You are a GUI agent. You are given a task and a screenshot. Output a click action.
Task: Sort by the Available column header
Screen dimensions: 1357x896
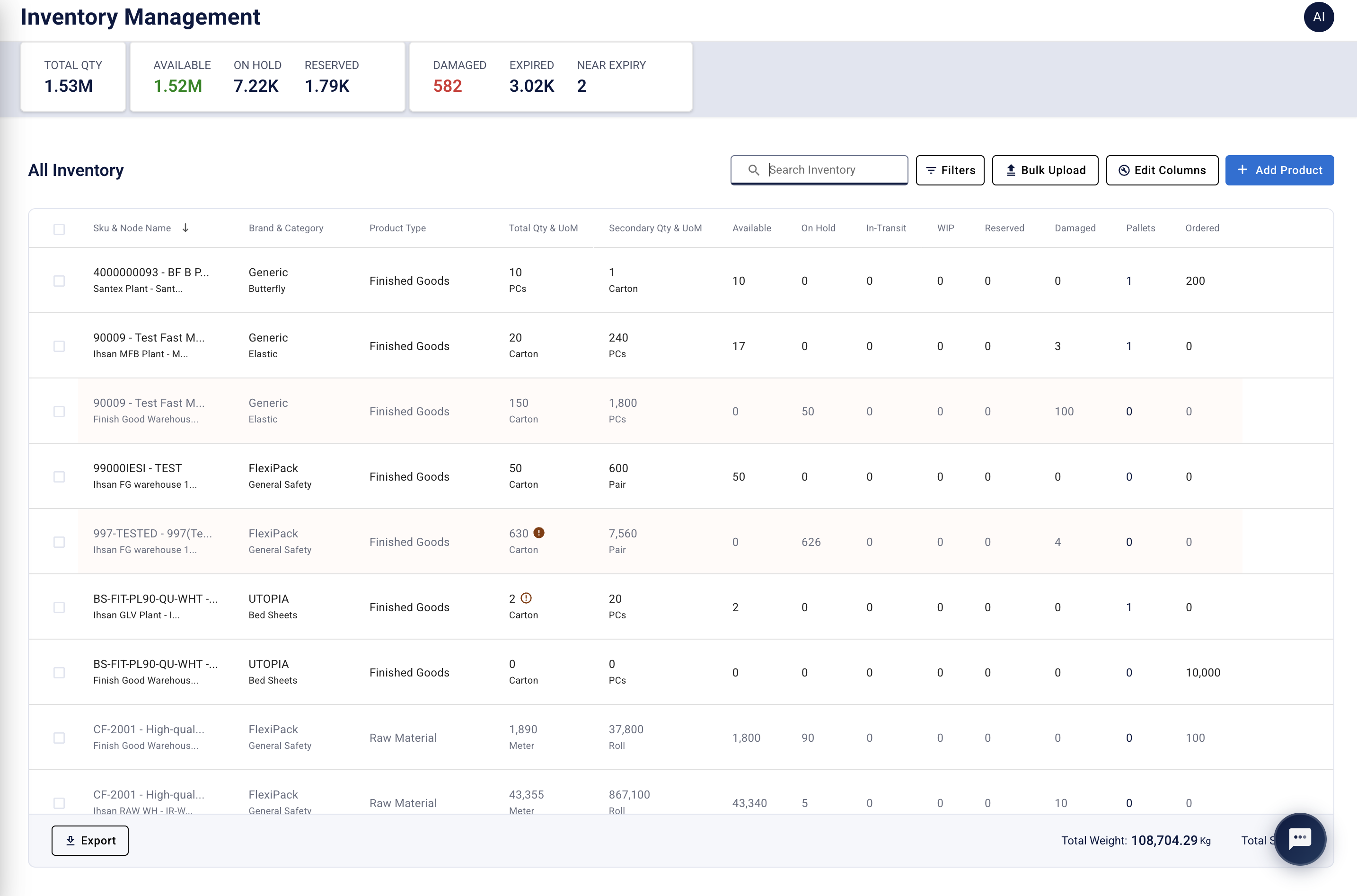[751, 228]
